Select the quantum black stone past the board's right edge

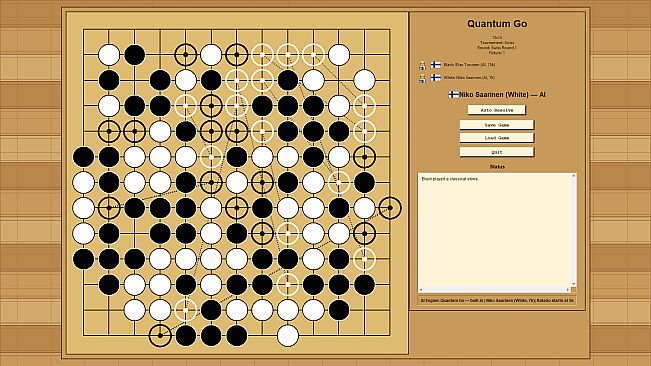390,208
